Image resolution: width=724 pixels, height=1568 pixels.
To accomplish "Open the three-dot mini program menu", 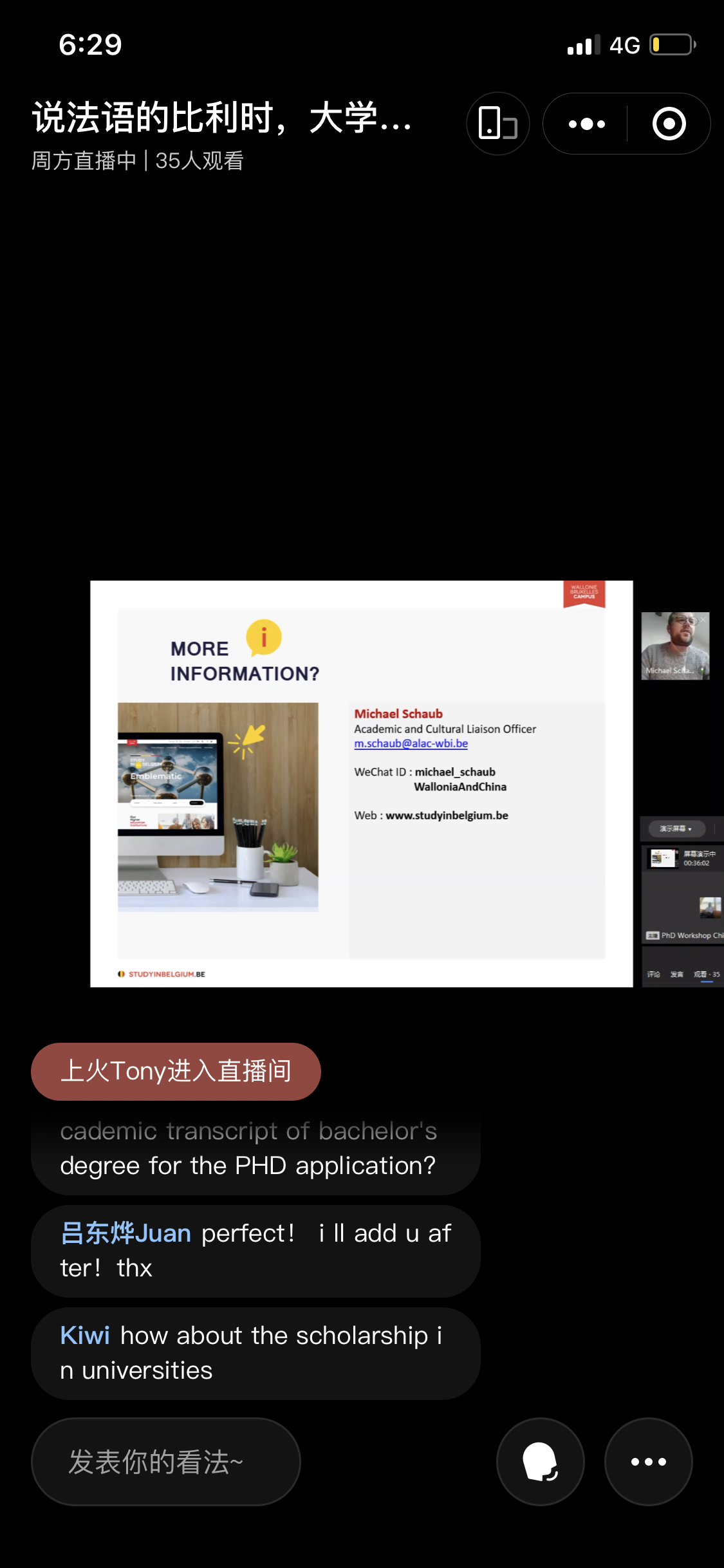I will pos(586,124).
